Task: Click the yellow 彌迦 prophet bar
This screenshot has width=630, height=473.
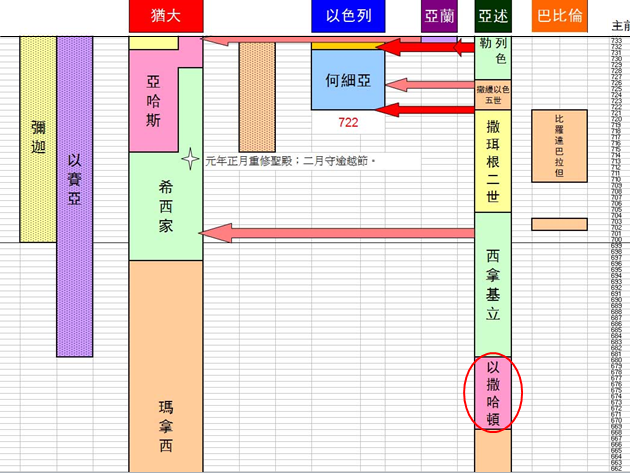Action: click(38, 139)
